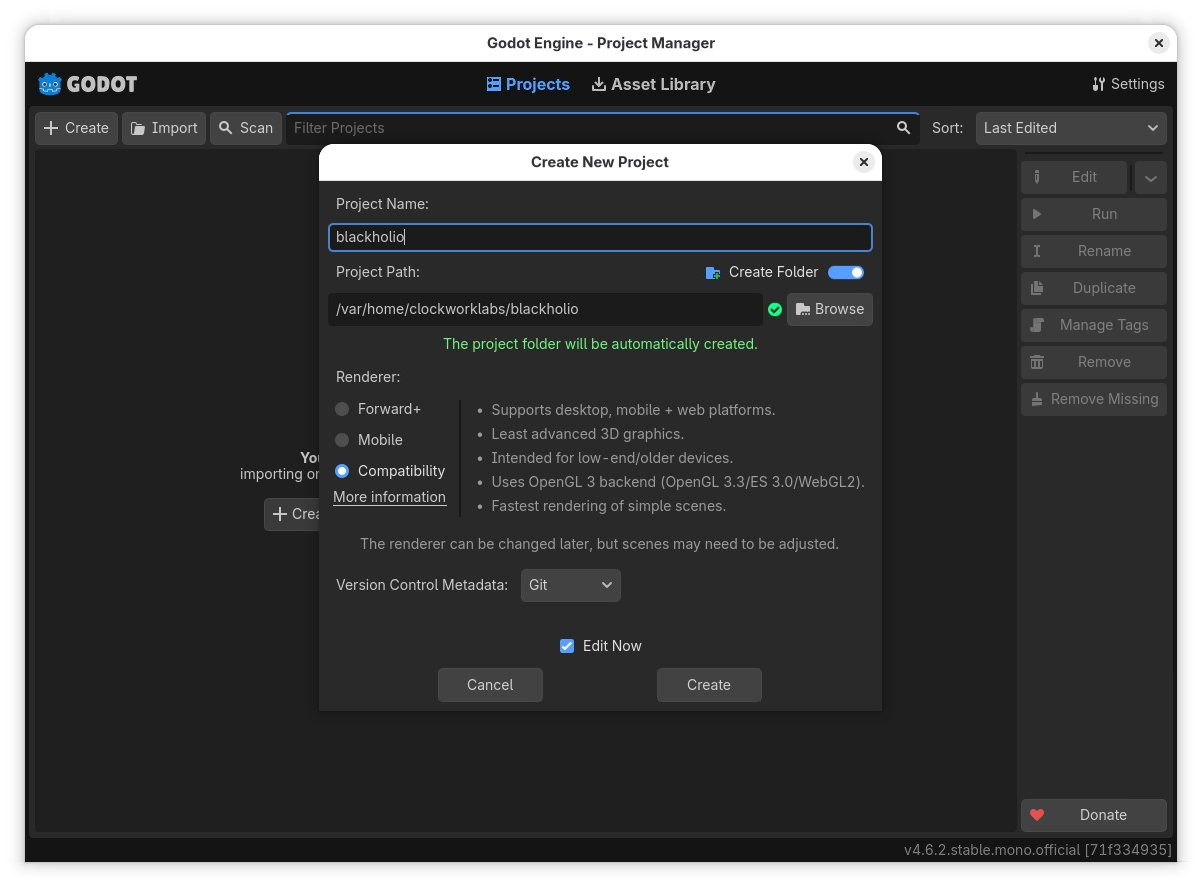Browse for a project path
Image resolution: width=1202 pixels, height=887 pixels.
point(830,309)
